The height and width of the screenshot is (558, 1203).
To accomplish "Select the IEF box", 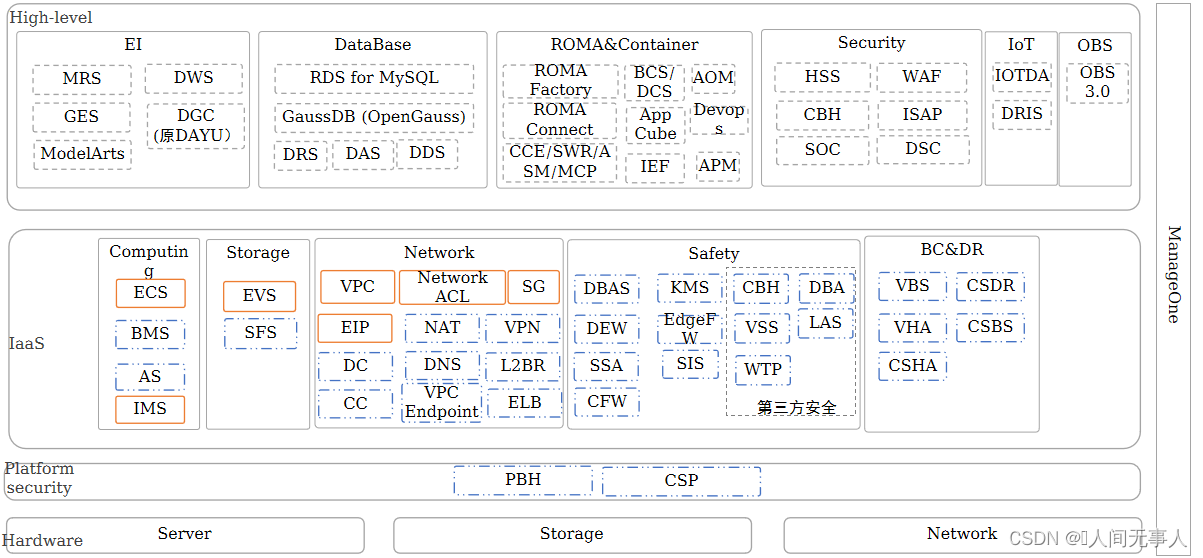I will (x=655, y=167).
